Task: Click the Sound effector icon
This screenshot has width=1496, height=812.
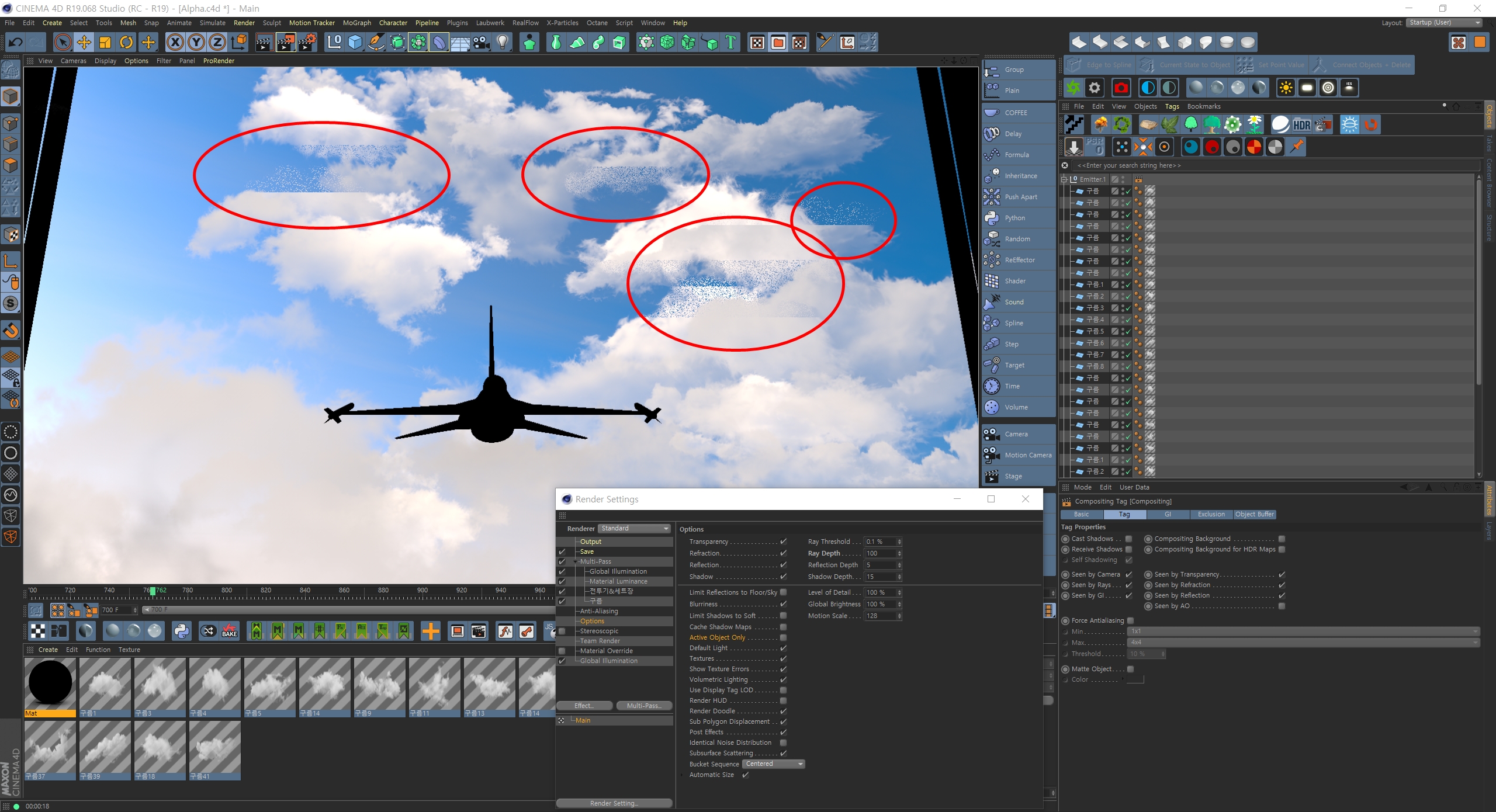Action: [992, 302]
